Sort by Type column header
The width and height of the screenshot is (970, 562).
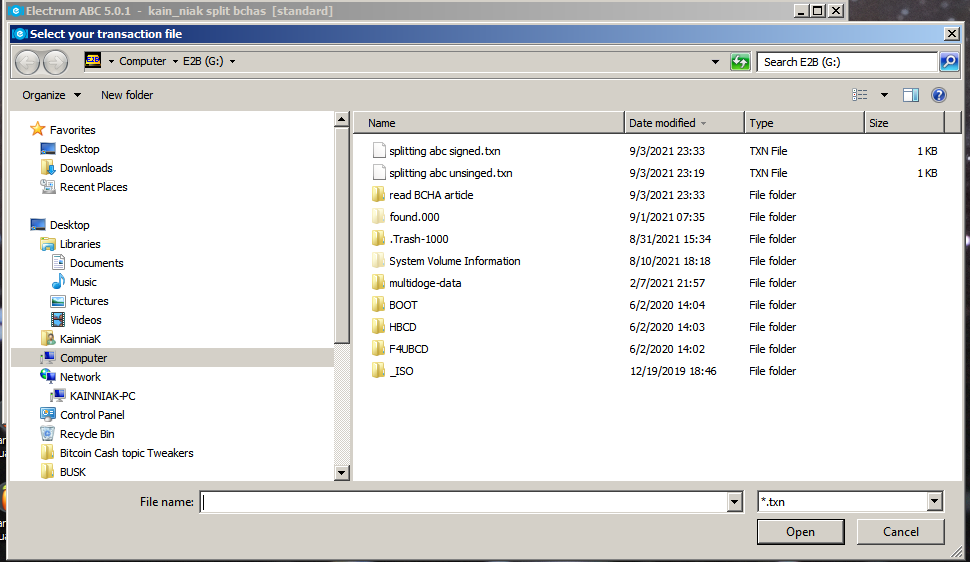(x=804, y=123)
